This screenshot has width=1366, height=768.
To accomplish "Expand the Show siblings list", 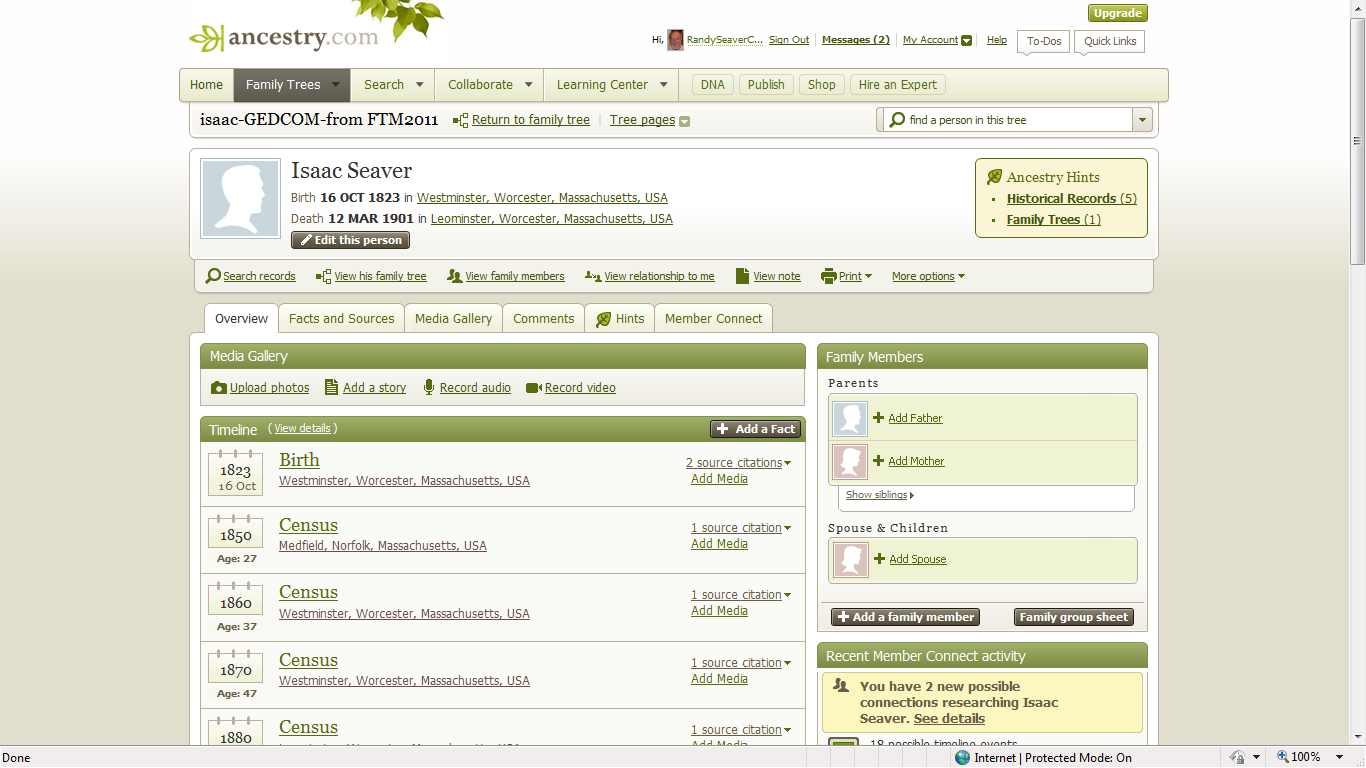I will click(880, 495).
